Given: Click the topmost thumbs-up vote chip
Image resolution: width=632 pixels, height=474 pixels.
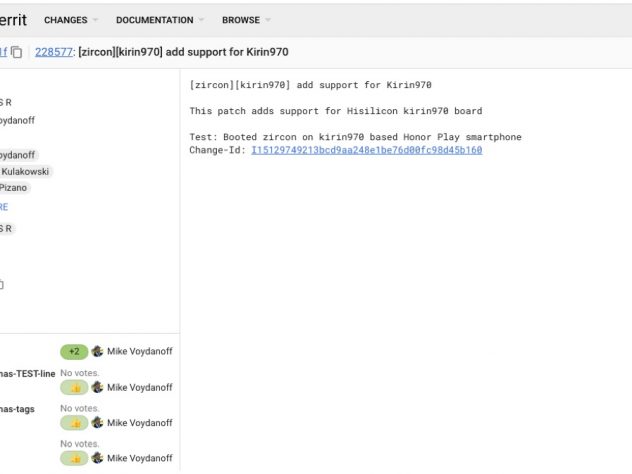Looking at the screenshot, I should click(74, 387).
